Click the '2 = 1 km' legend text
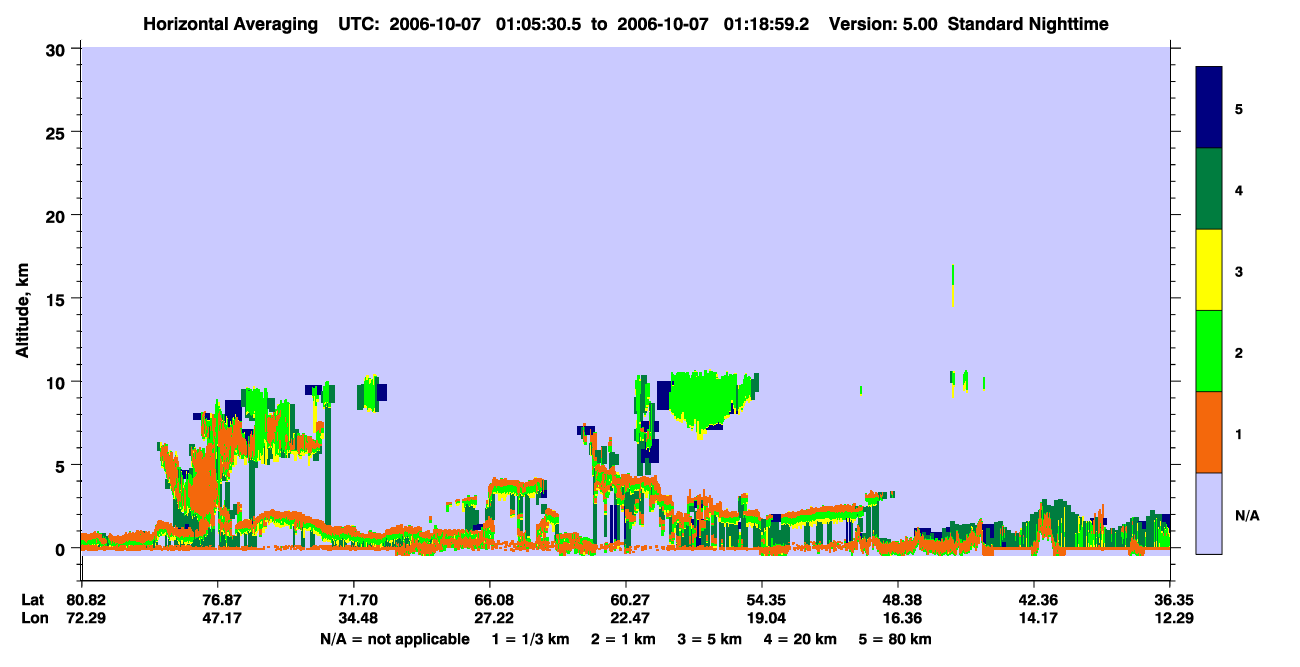Viewport: 1300px width, 667px height. 623,639
